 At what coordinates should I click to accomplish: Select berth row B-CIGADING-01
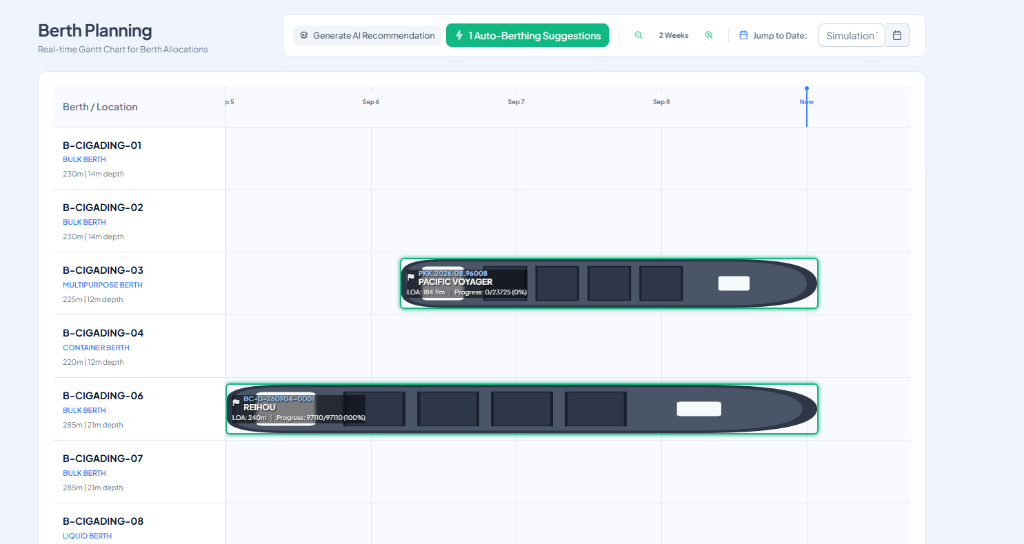pyautogui.click(x=481, y=159)
